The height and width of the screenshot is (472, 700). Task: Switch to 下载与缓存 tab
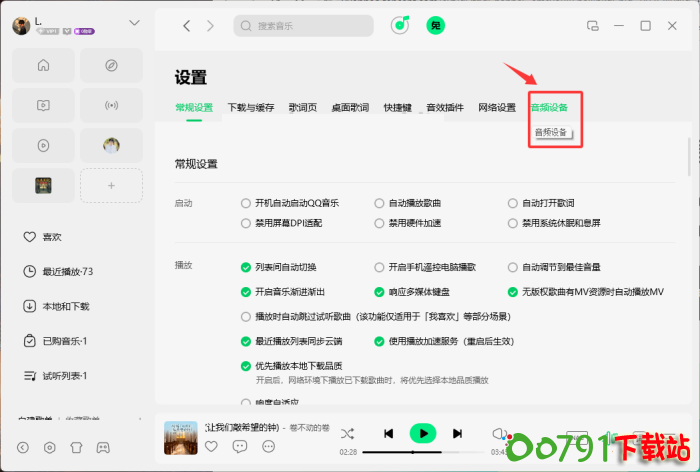[x=250, y=108]
